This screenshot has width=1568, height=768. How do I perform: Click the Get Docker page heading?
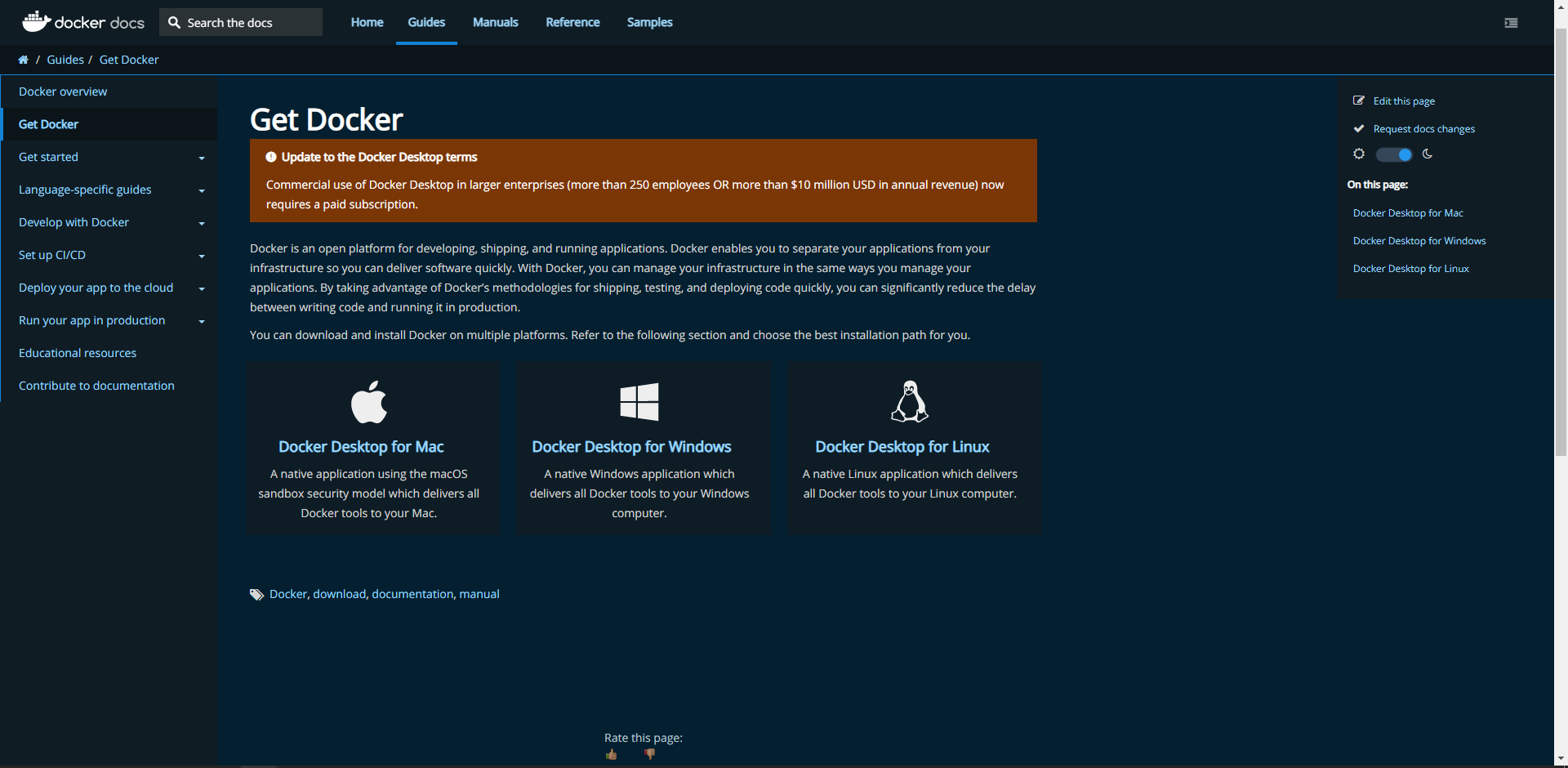pos(326,120)
